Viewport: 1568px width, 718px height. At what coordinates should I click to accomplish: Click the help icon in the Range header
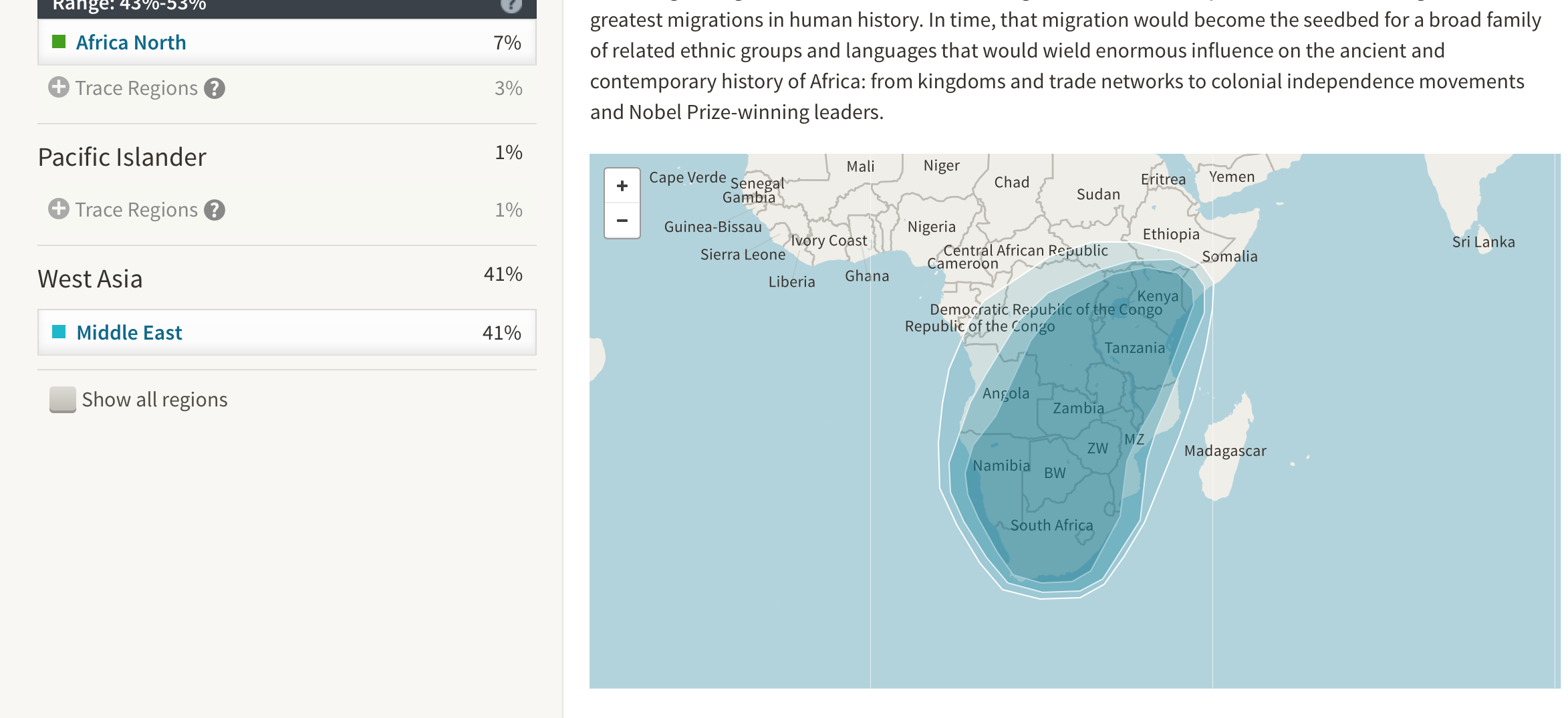[511, 5]
